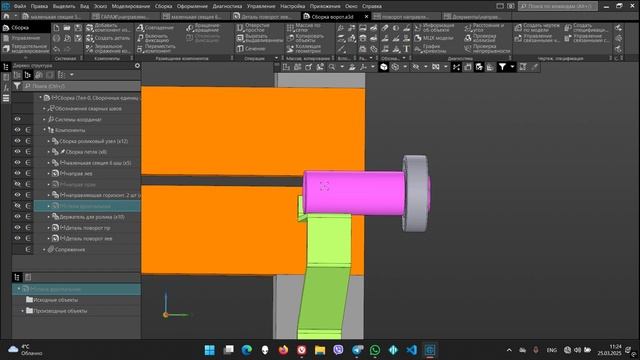
Task: Click the Создать деталь button
Action: (x=108, y=38)
